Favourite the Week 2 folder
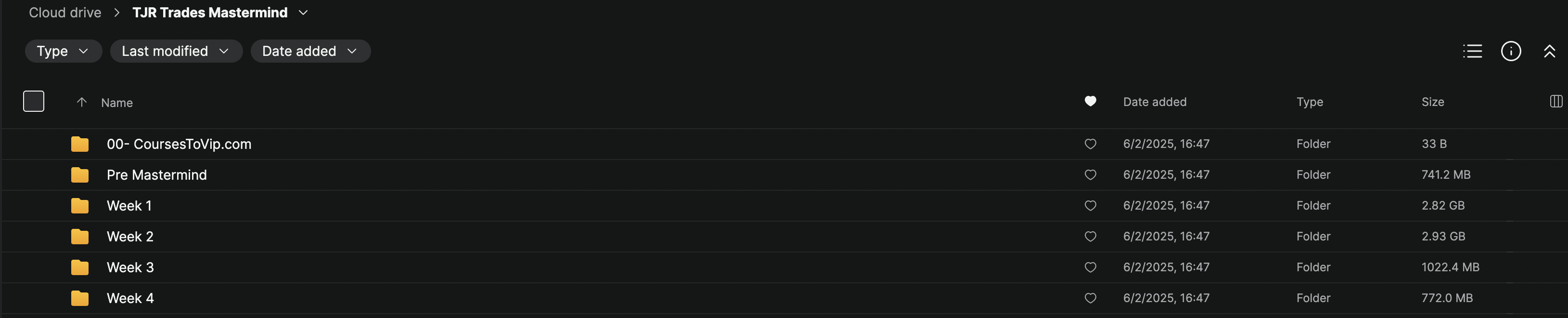1568x318 pixels. pos(1090,237)
